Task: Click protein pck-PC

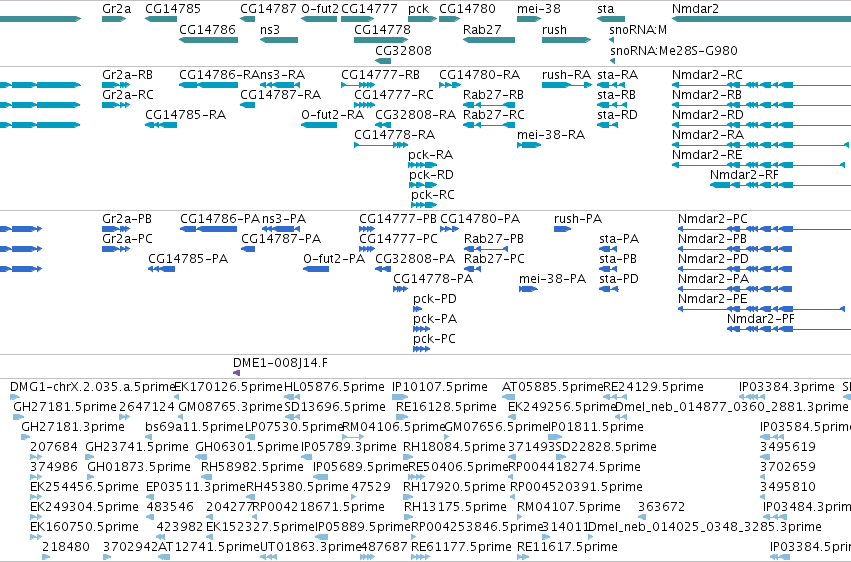Action: click(x=421, y=349)
